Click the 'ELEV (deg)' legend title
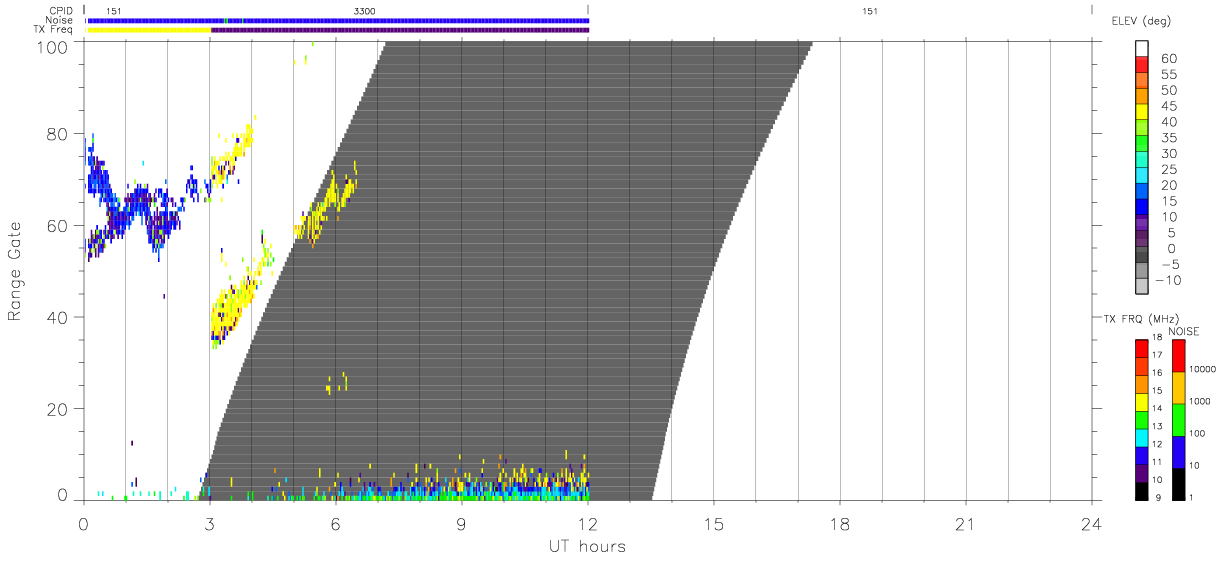 (x=1141, y=20)
